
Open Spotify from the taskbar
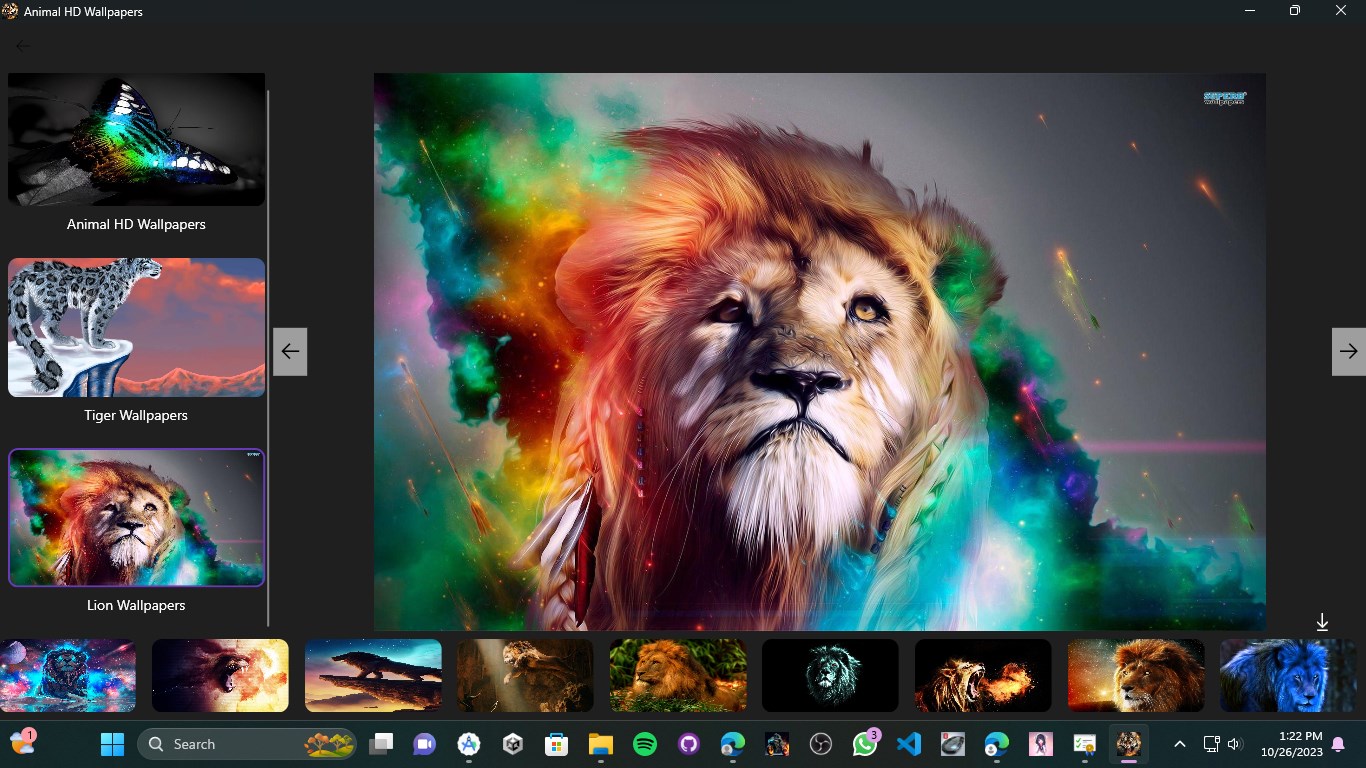(645, 744)
